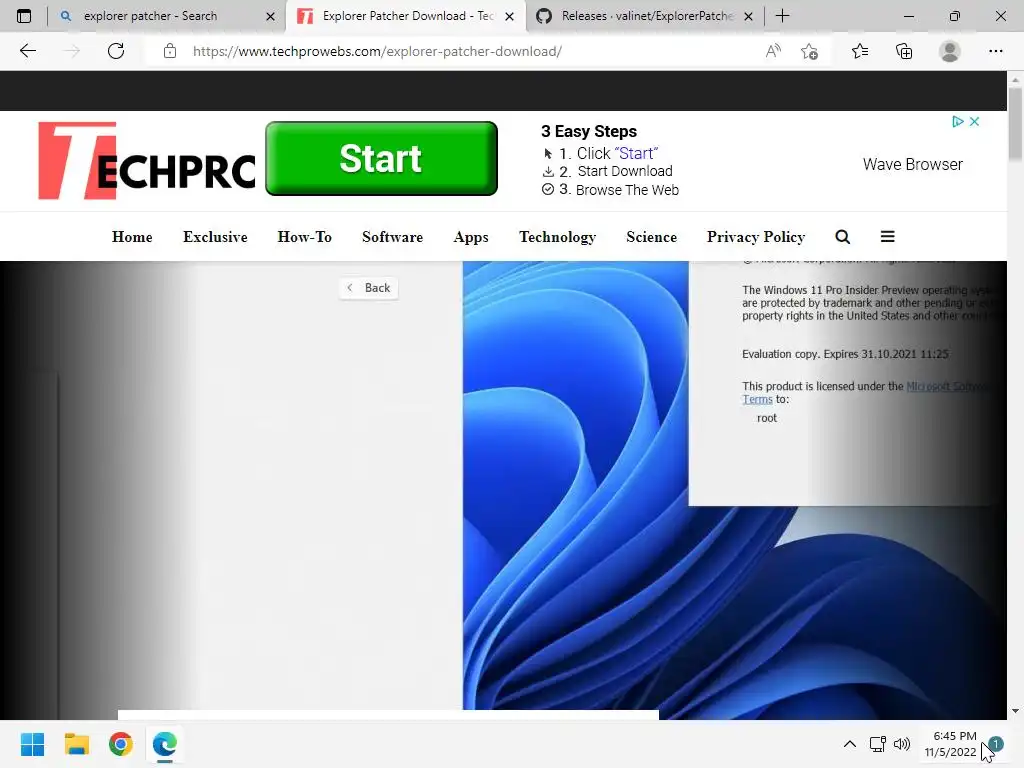Go back to the previous page
The width and height of the screenshot is (1024, 768).
click(27, 51)
